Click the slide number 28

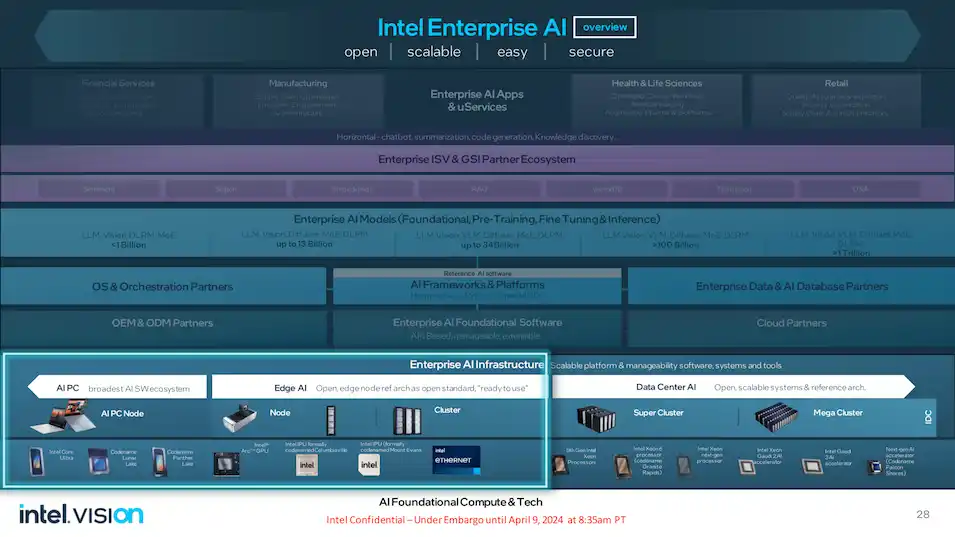[x=923, y=514]
